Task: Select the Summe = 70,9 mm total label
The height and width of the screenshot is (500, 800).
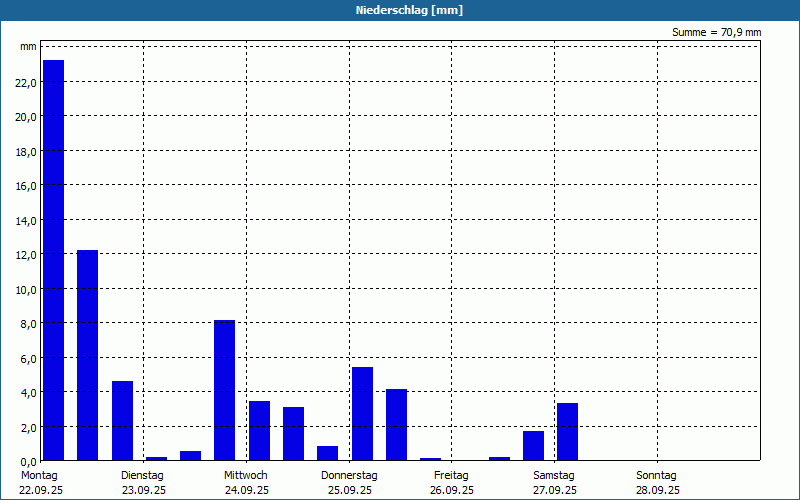Action: click(716, 32)
